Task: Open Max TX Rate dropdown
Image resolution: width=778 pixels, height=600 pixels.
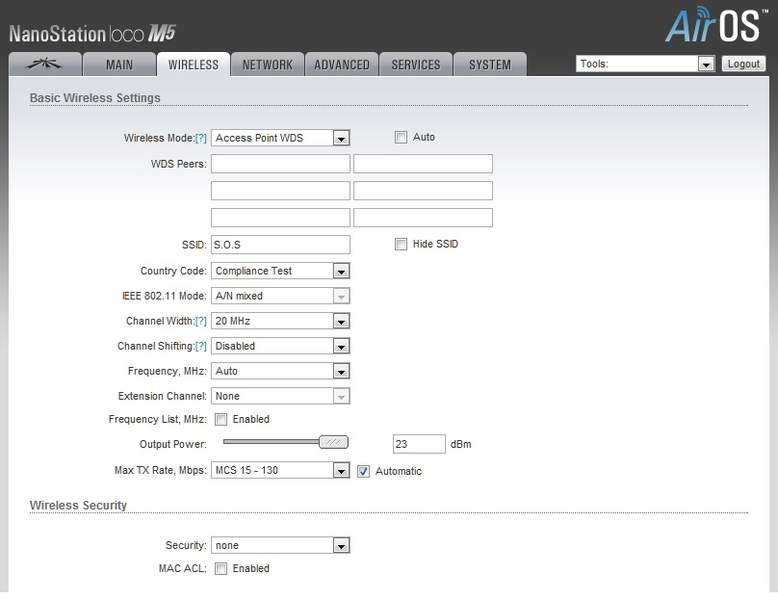Action: 280,470
